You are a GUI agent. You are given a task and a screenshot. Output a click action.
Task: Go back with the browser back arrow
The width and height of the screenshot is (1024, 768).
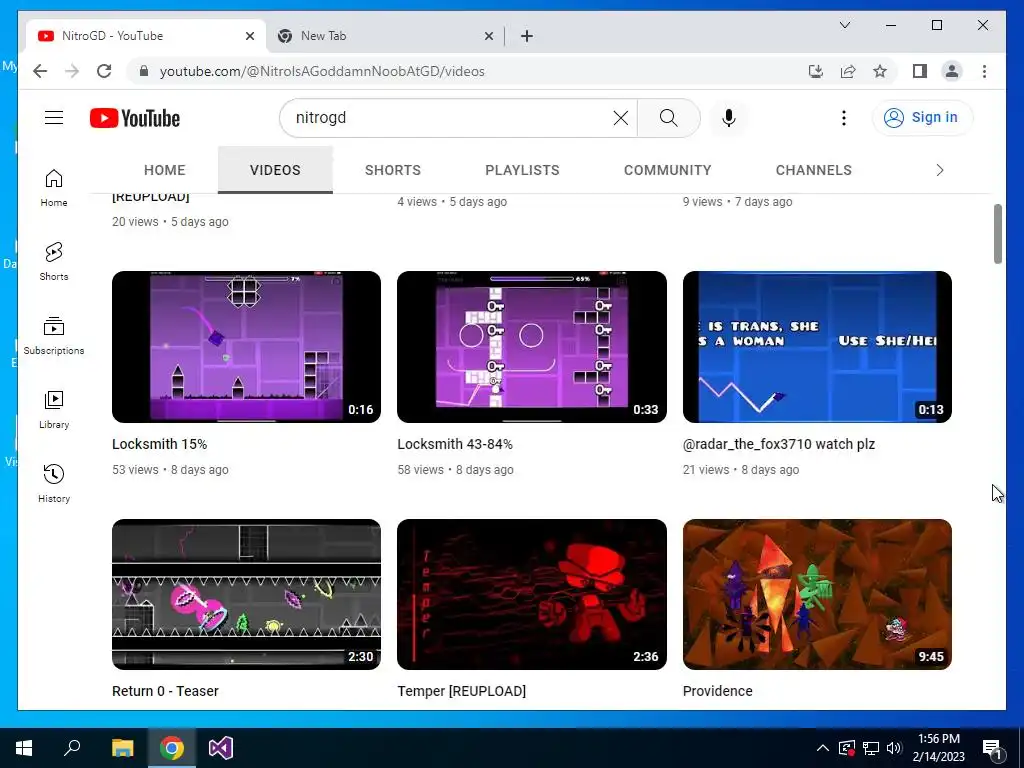tap(40, 71)
